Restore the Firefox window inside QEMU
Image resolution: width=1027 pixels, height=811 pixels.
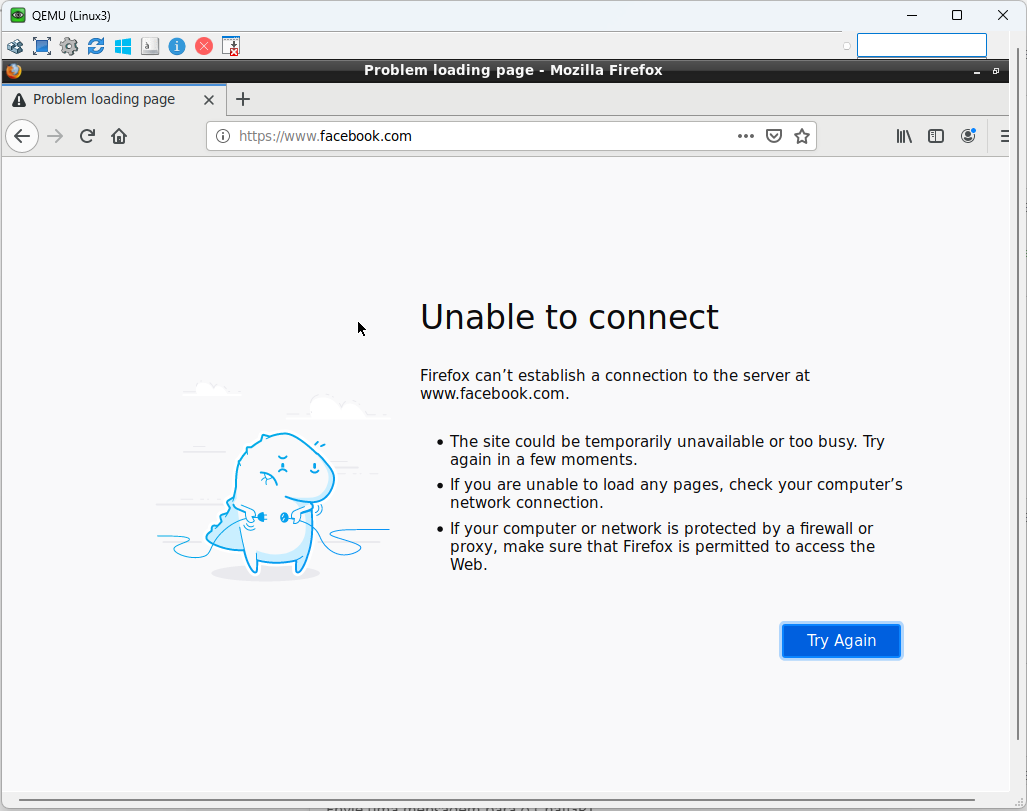(996, 71)
